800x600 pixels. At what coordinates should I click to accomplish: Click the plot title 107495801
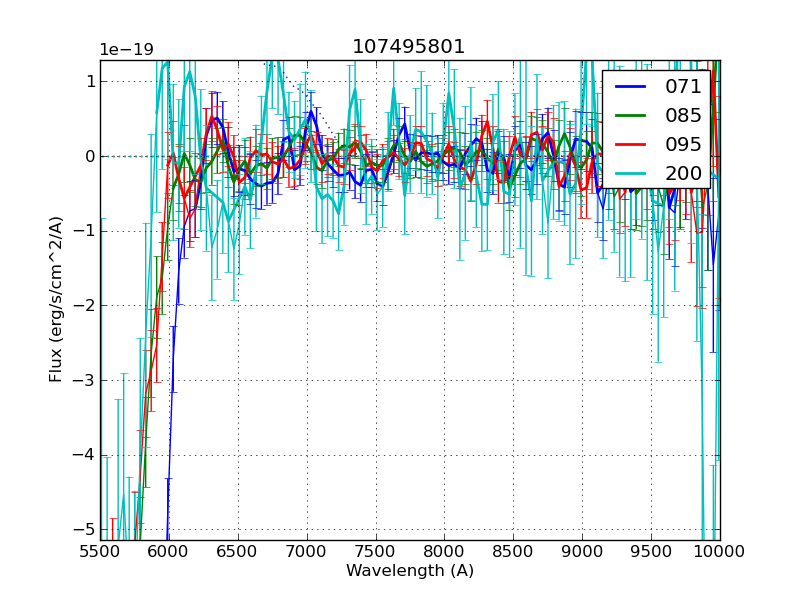pyautogui.click(x=409, y=47)
